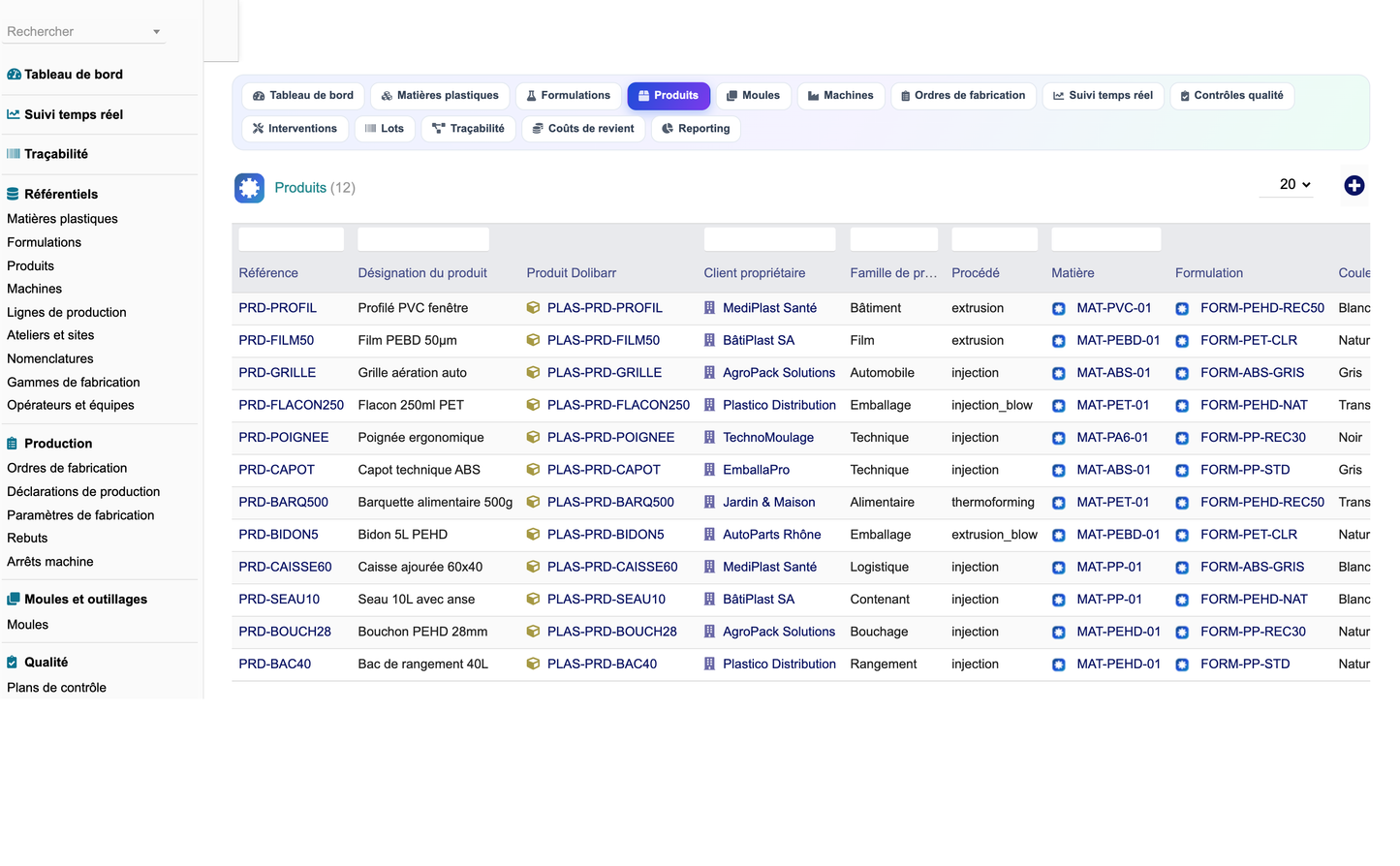This screenshot has width=1400, height=866.
Task: Open the MediPlast Santé client link in PRD-CAISSE60 row
Action: pyautogui.click(x=769, y=567)
